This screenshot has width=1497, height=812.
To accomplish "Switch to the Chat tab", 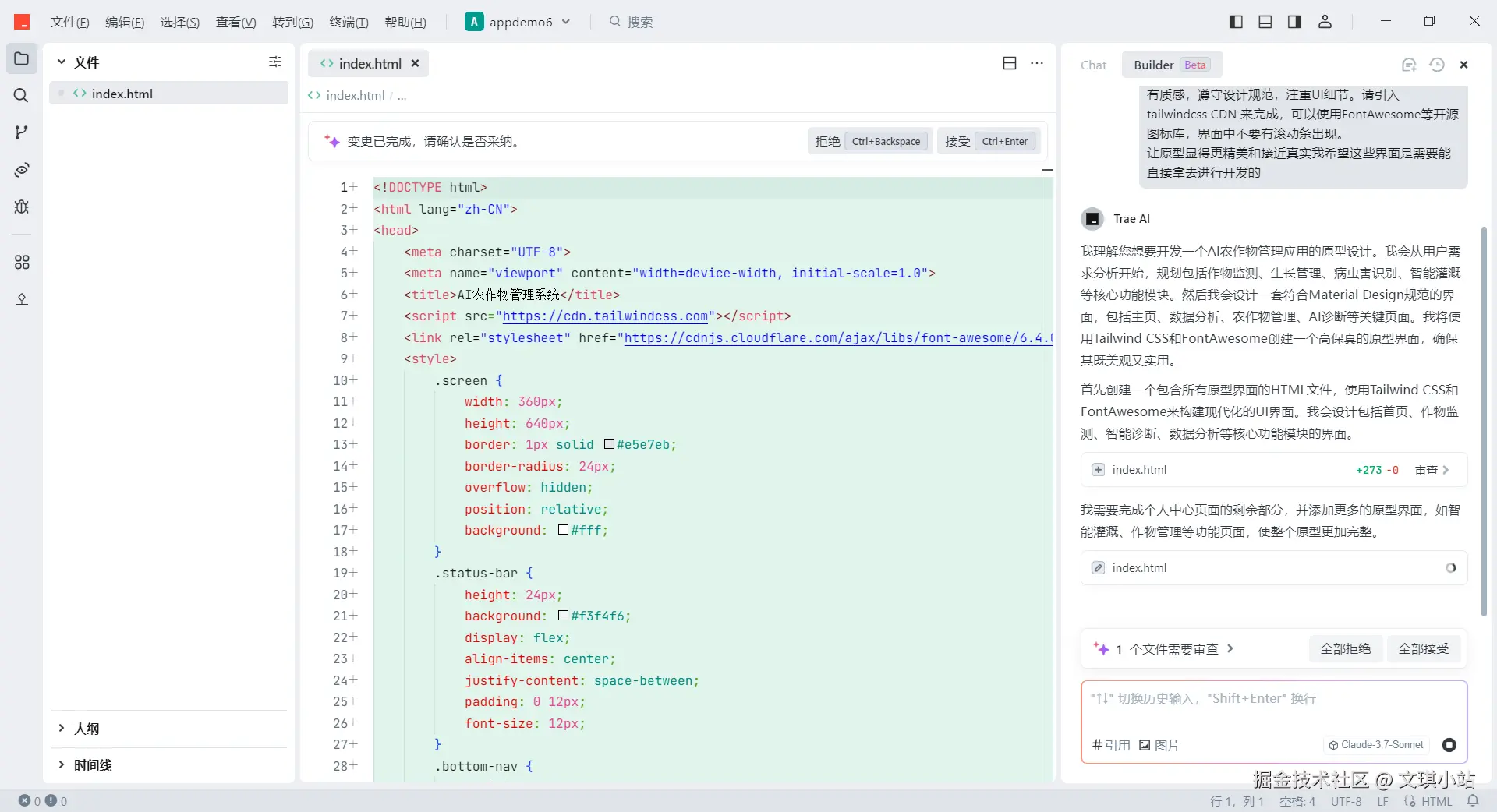I will click(x=1093, y=65).
